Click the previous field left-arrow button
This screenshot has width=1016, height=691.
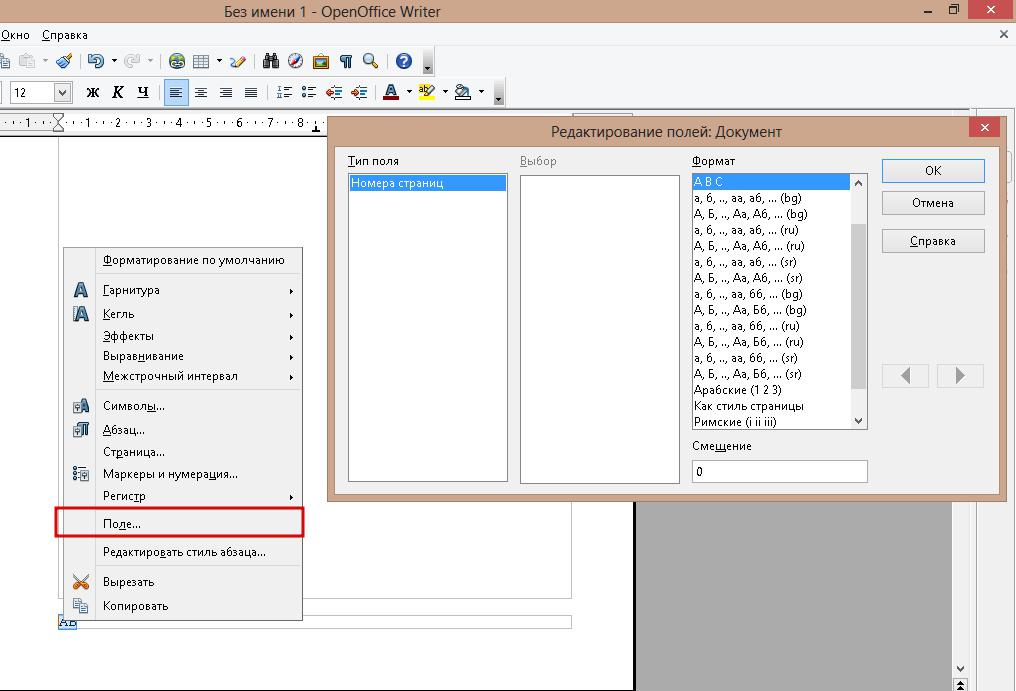pos(905,375)
